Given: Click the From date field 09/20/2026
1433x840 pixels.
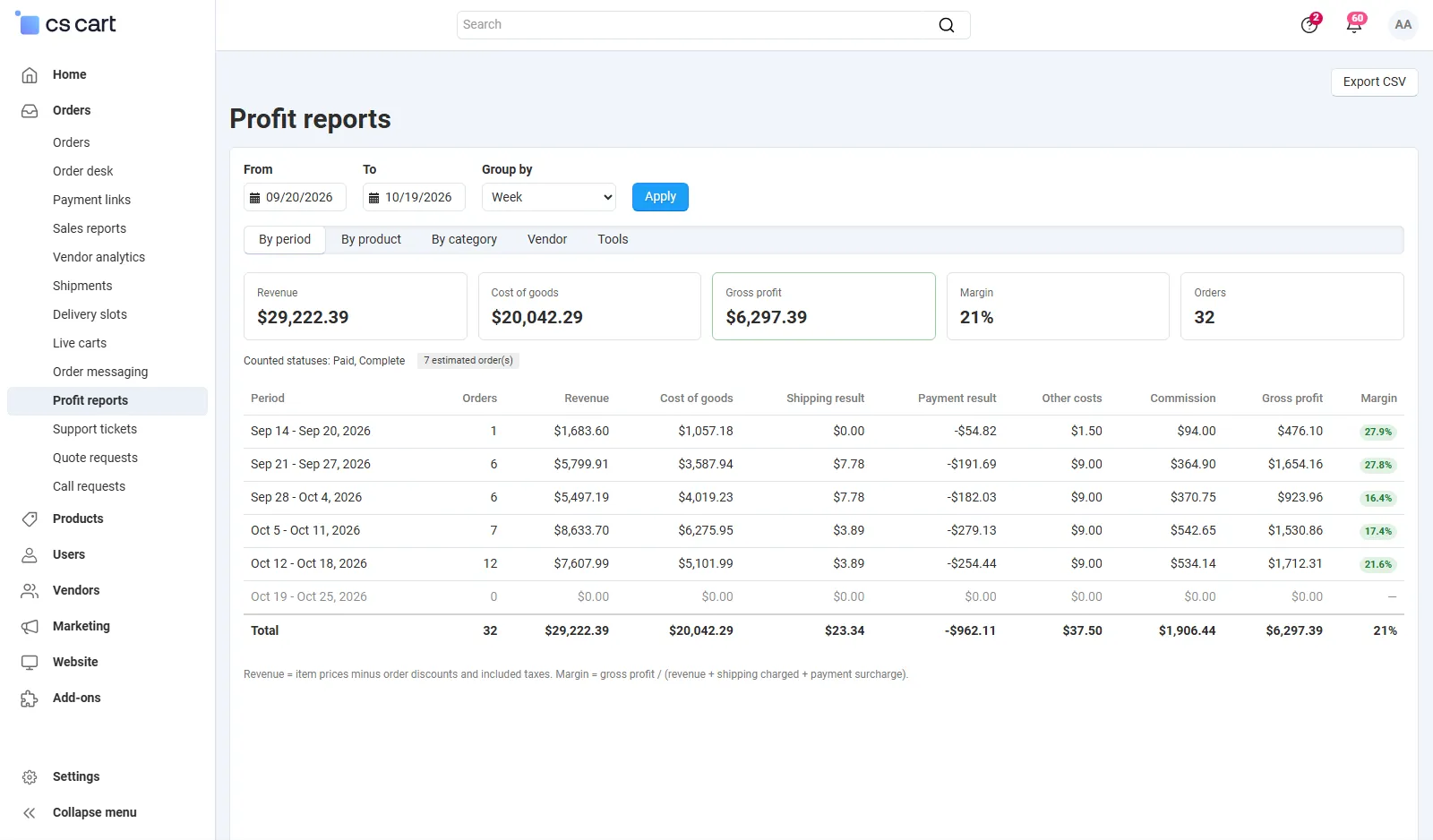Looking at the screenshot, I should click(x=295, y=197).
